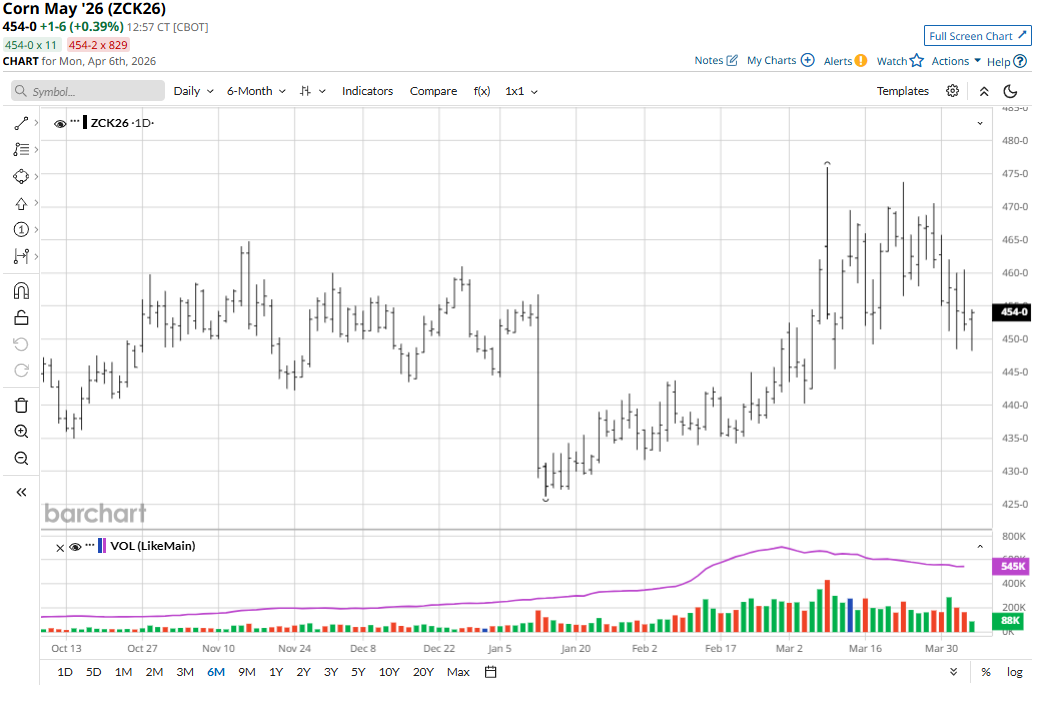Select the 10Y time range

click(x=389, y=672)
